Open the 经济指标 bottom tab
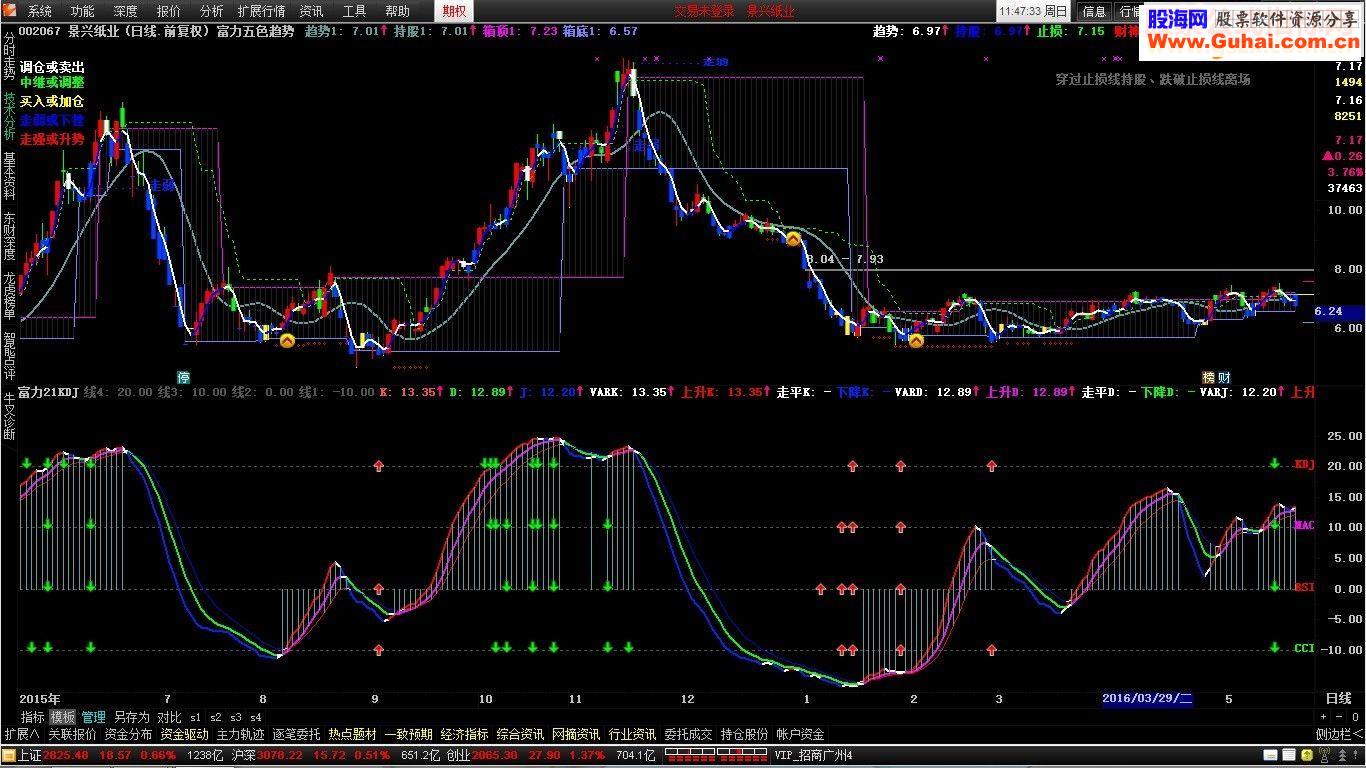Viewport: 1366px width, 768px height. [x=464, y=735]
